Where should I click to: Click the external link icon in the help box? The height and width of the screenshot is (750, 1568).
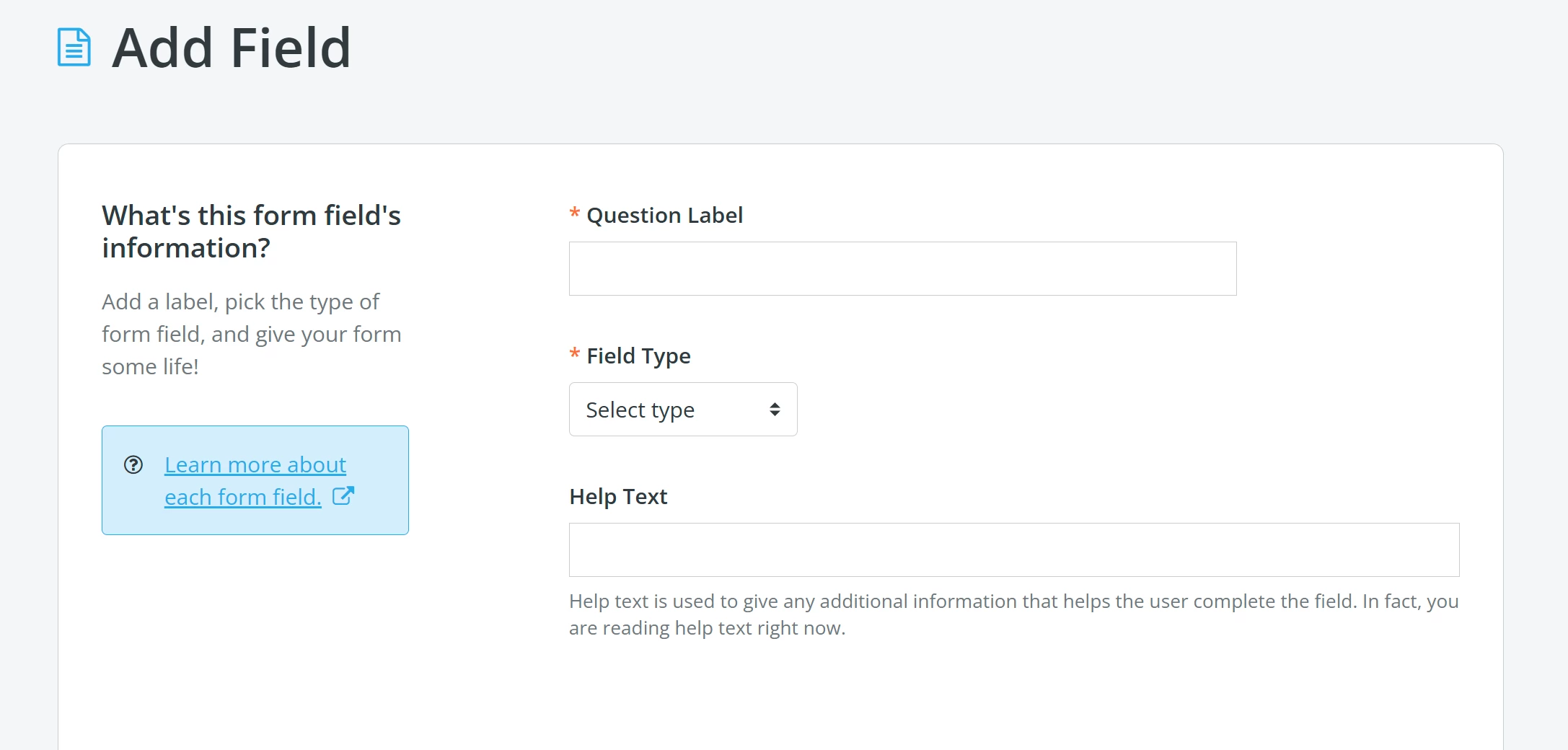coord(344,495)
